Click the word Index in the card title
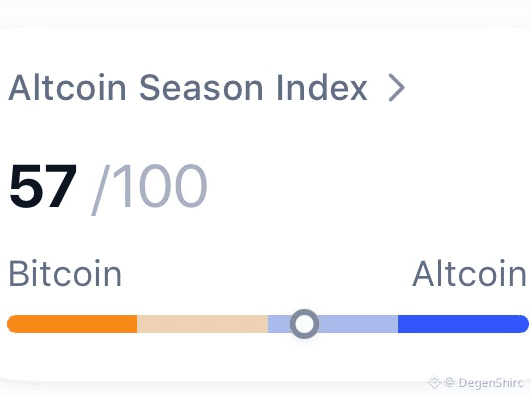 322,88
